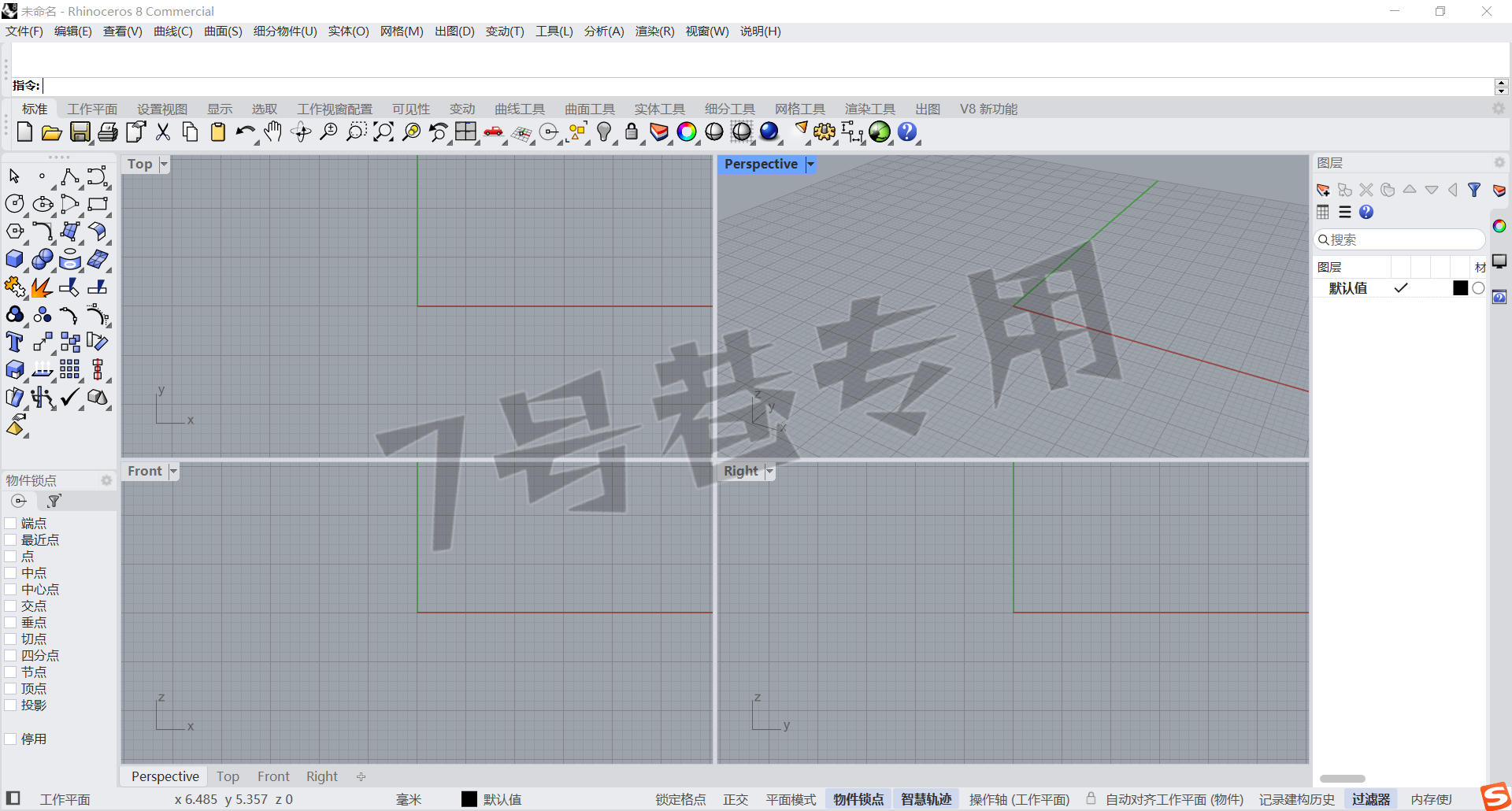Click the black layer swatch in status bar
The height and width of the screenshot is (811, 1512).
pos(469,799)
